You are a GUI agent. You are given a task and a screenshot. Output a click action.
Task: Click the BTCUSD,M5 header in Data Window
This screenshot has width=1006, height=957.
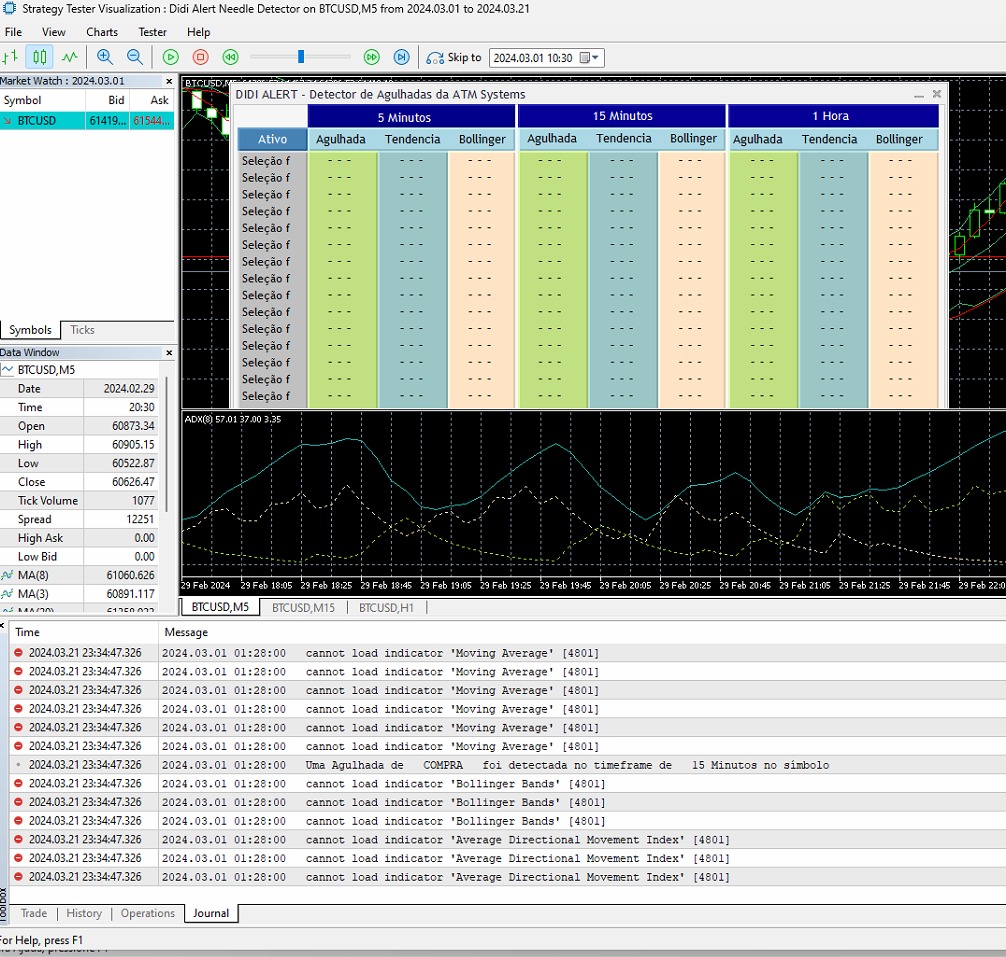tap(79, 369)
